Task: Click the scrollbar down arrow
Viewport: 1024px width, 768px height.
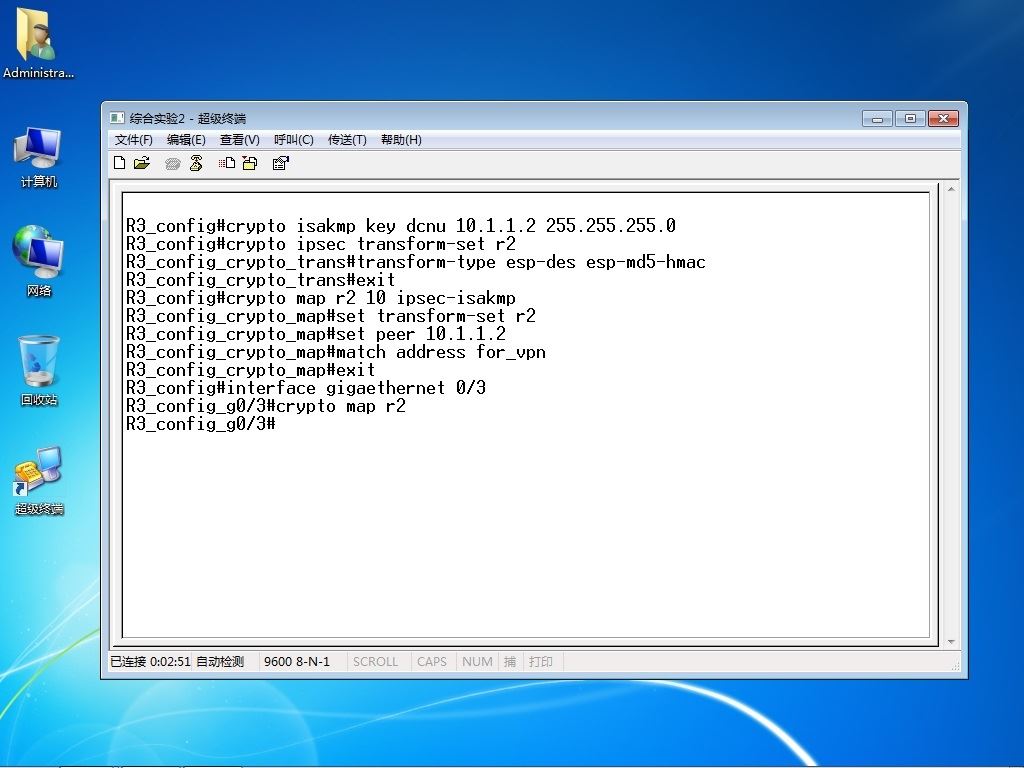Action: [951, 642]
